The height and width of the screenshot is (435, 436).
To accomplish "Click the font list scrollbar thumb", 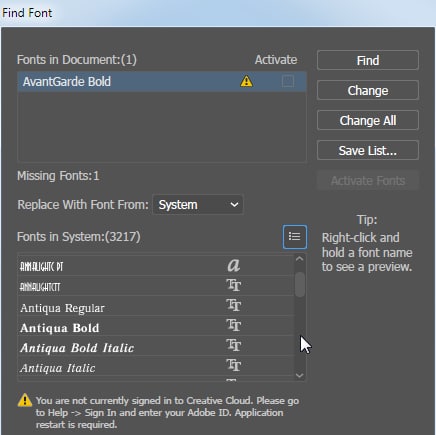I will pos(300,284).
